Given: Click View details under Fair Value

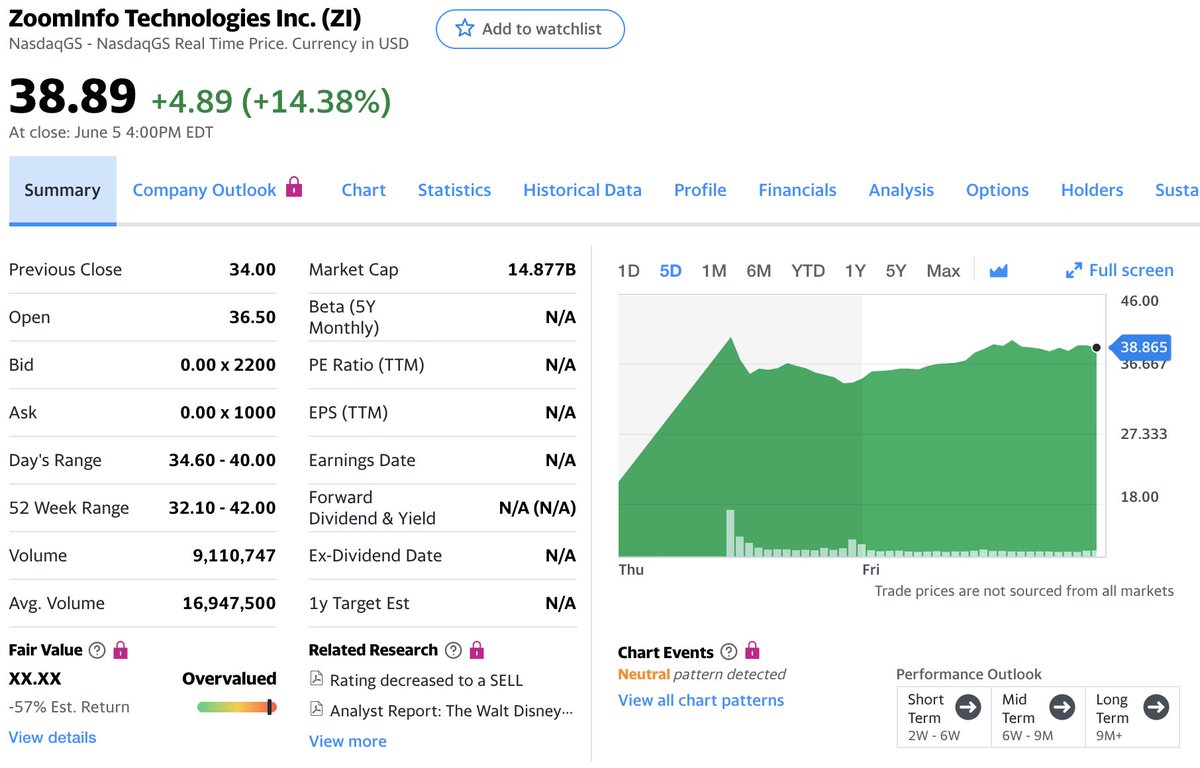Looking at the screenshot, I should pos(53,737).
